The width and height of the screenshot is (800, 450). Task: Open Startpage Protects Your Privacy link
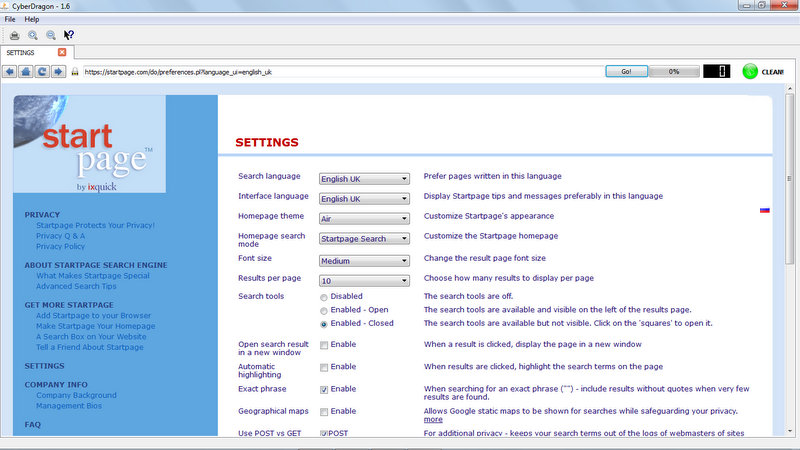coord(95,226)
